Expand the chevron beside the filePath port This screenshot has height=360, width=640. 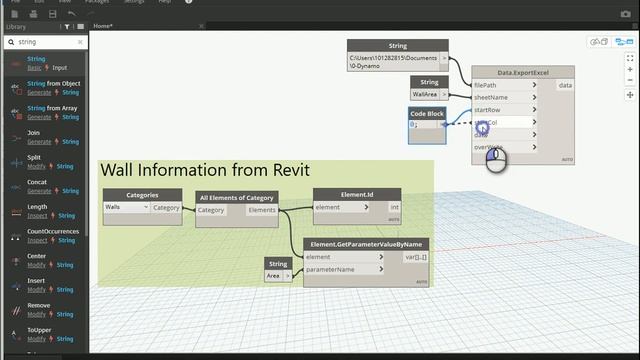coord(534,85)
